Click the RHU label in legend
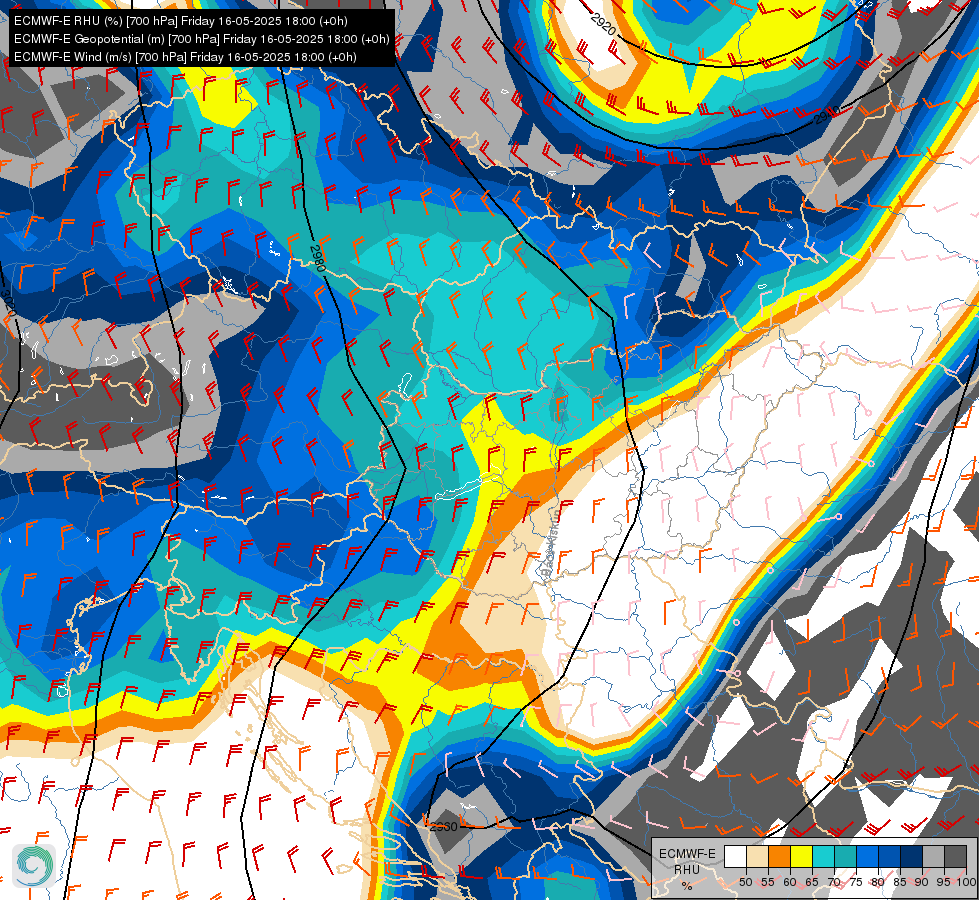The image size is (979, 900). pos(687,869)
